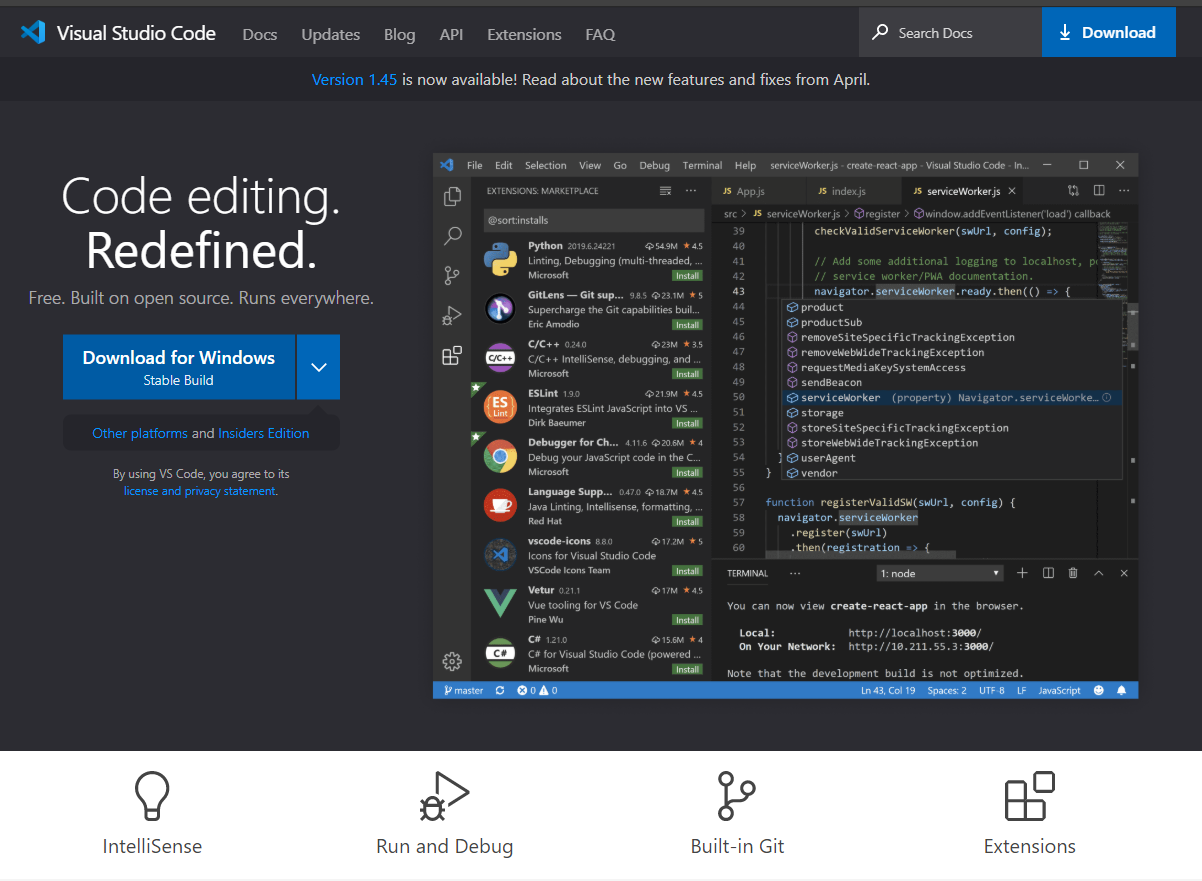Click the Java Language Support extension icon

point(500,505)
